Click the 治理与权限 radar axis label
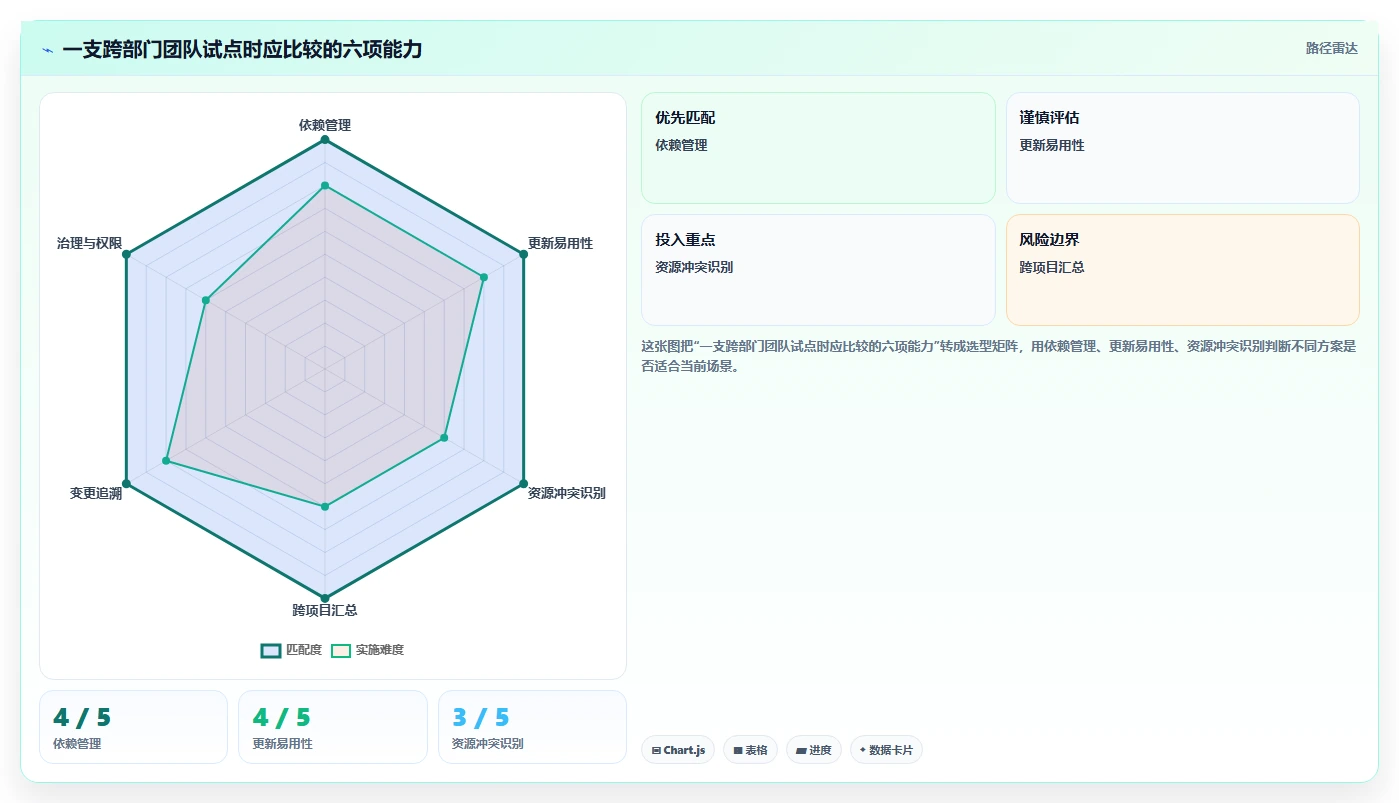 (89, 243)
